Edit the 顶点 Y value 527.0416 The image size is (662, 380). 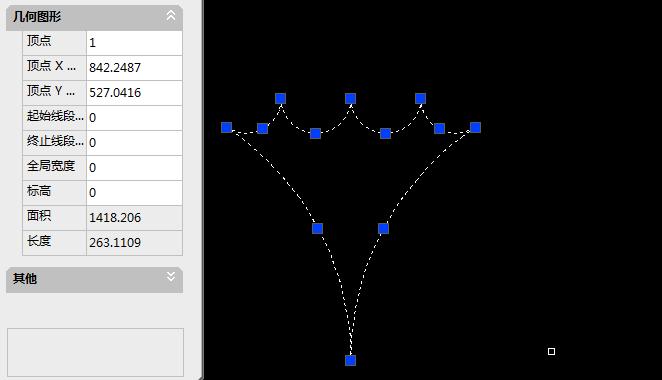click(134, 92)
